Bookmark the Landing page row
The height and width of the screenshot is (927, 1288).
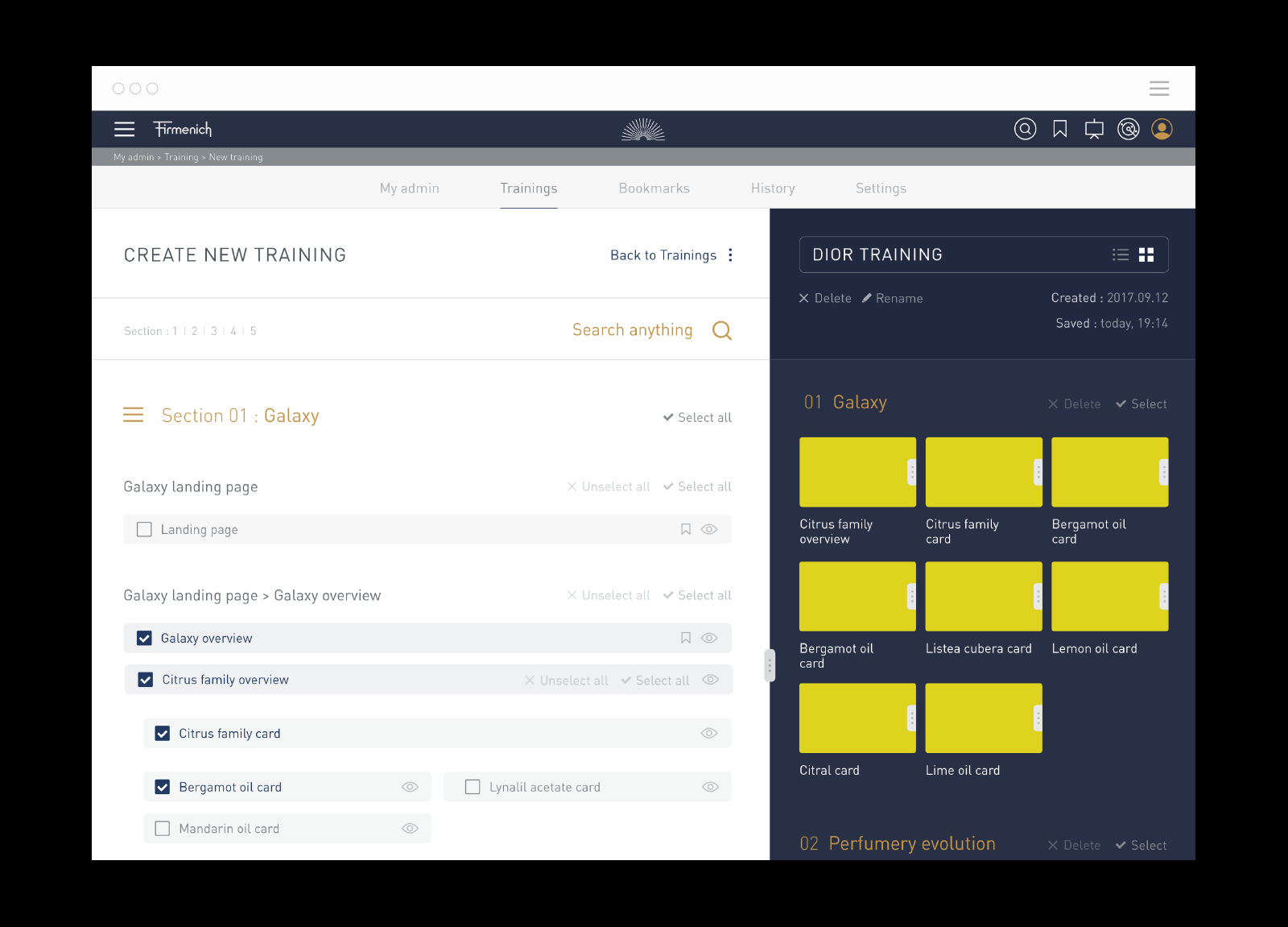tap(686, 529)
